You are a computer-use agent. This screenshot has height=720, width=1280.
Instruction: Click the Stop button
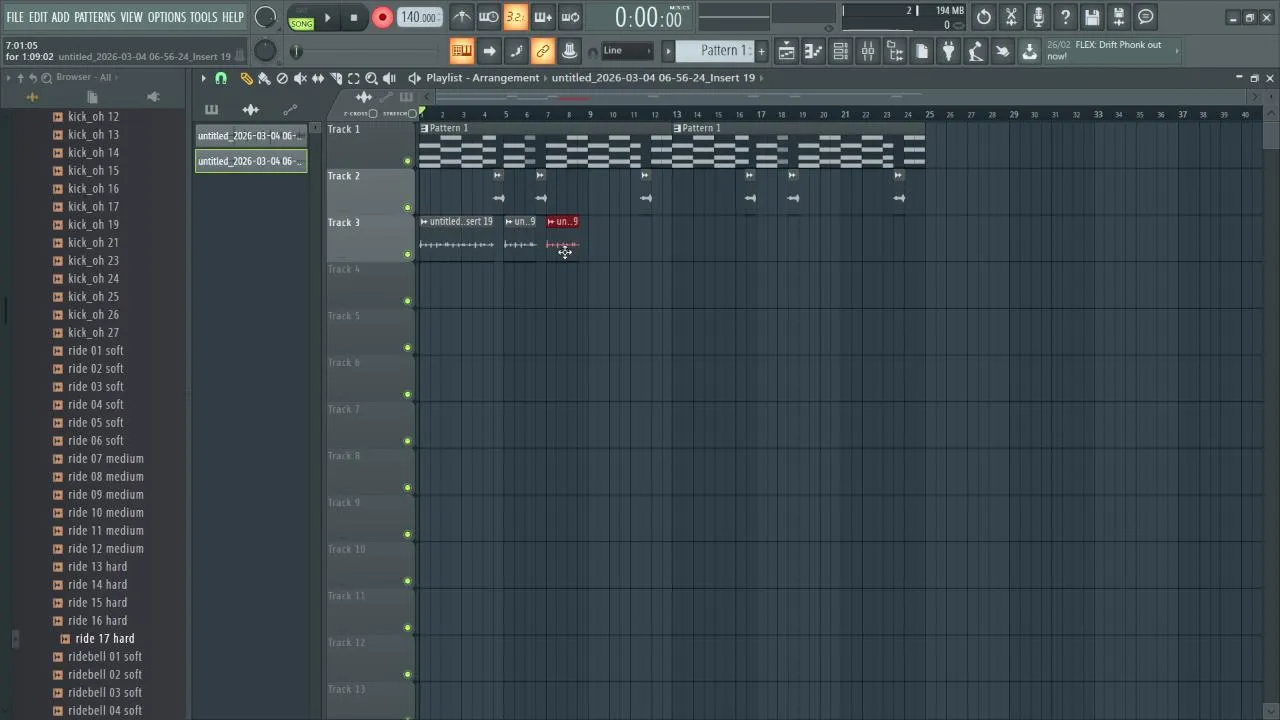pyautogui.click(x=354, y=17)
